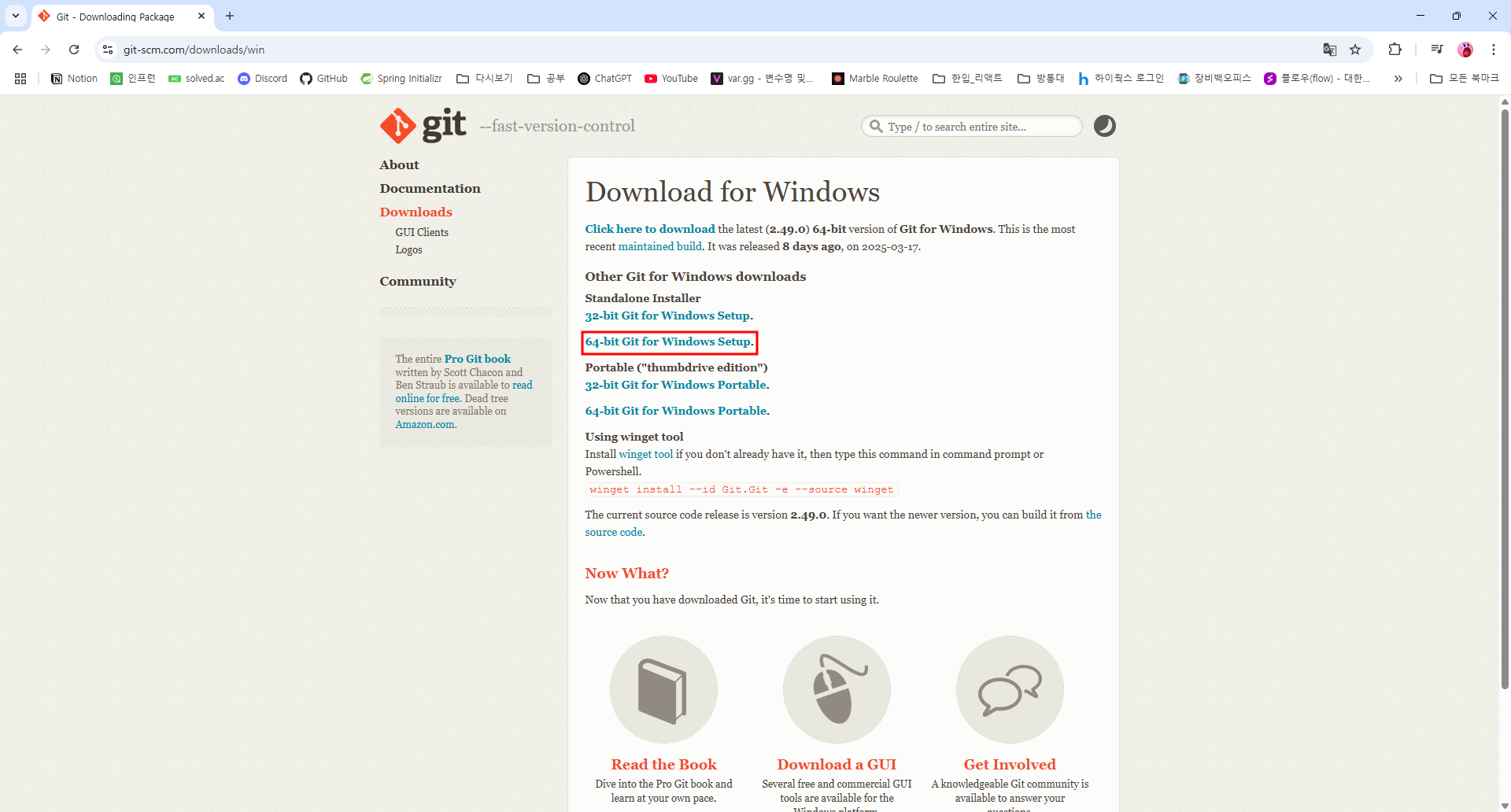
Task: Open the 모든 북마크 folder
Action: click(x=1465, y=79)
